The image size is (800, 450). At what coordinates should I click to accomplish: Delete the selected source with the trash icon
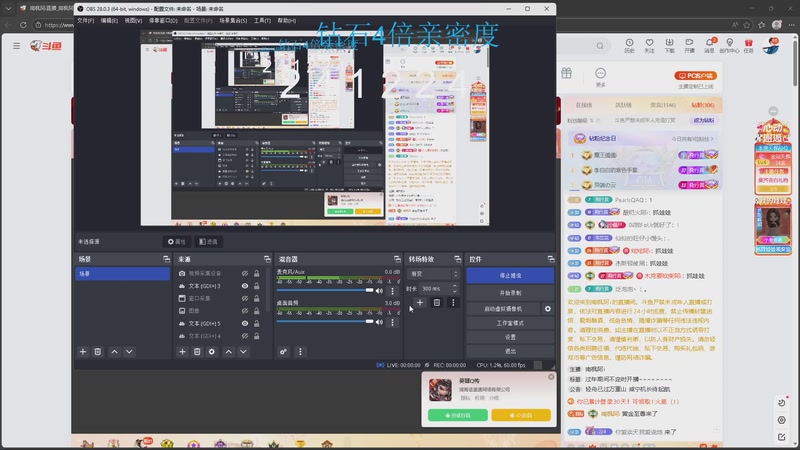coord(197,352)
